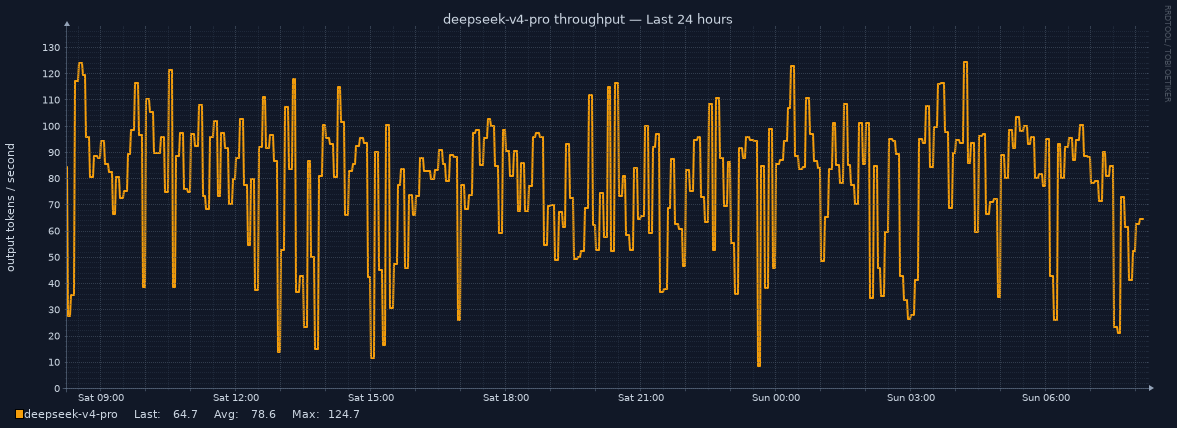The height and width of the screenshot is (428, 1177).
Task: Click the 'Sat 15:00' x-axis label
Action: point(372,398)
